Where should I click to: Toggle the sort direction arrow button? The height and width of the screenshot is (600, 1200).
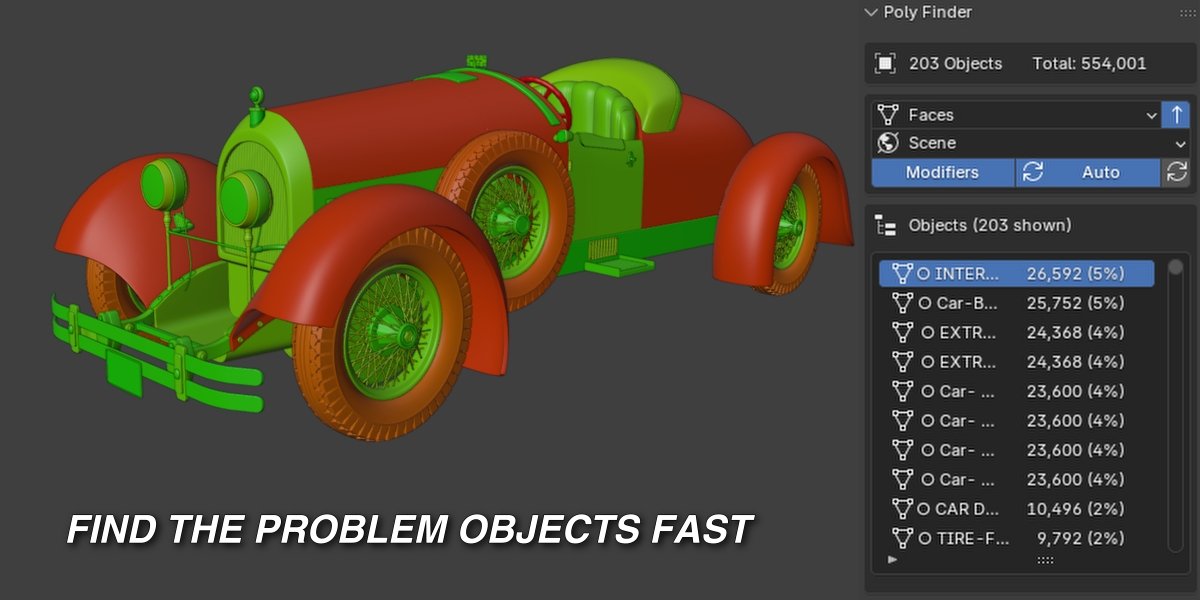[1176, 115]
